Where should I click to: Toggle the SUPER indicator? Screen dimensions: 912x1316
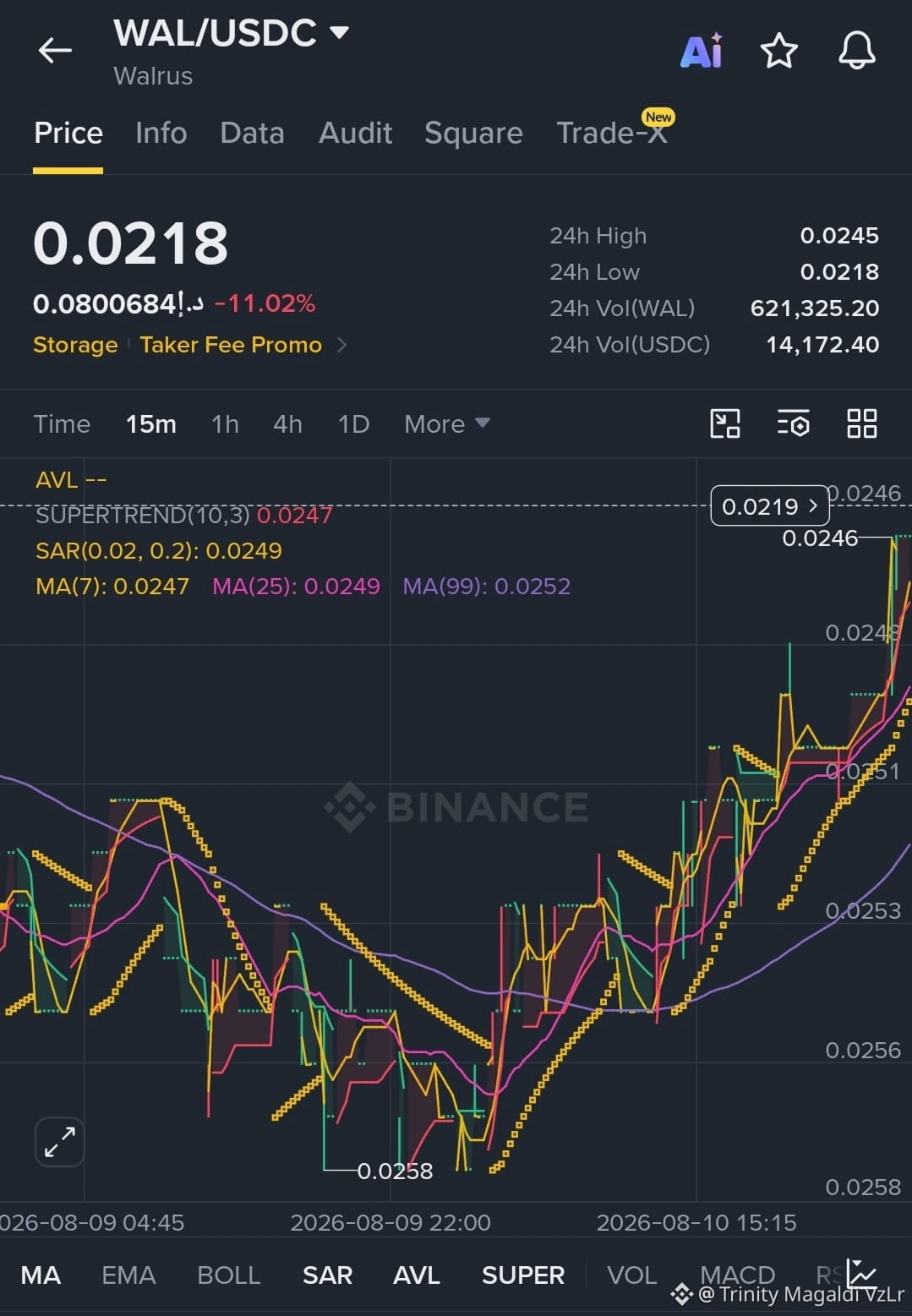(x=522, y=1275)
